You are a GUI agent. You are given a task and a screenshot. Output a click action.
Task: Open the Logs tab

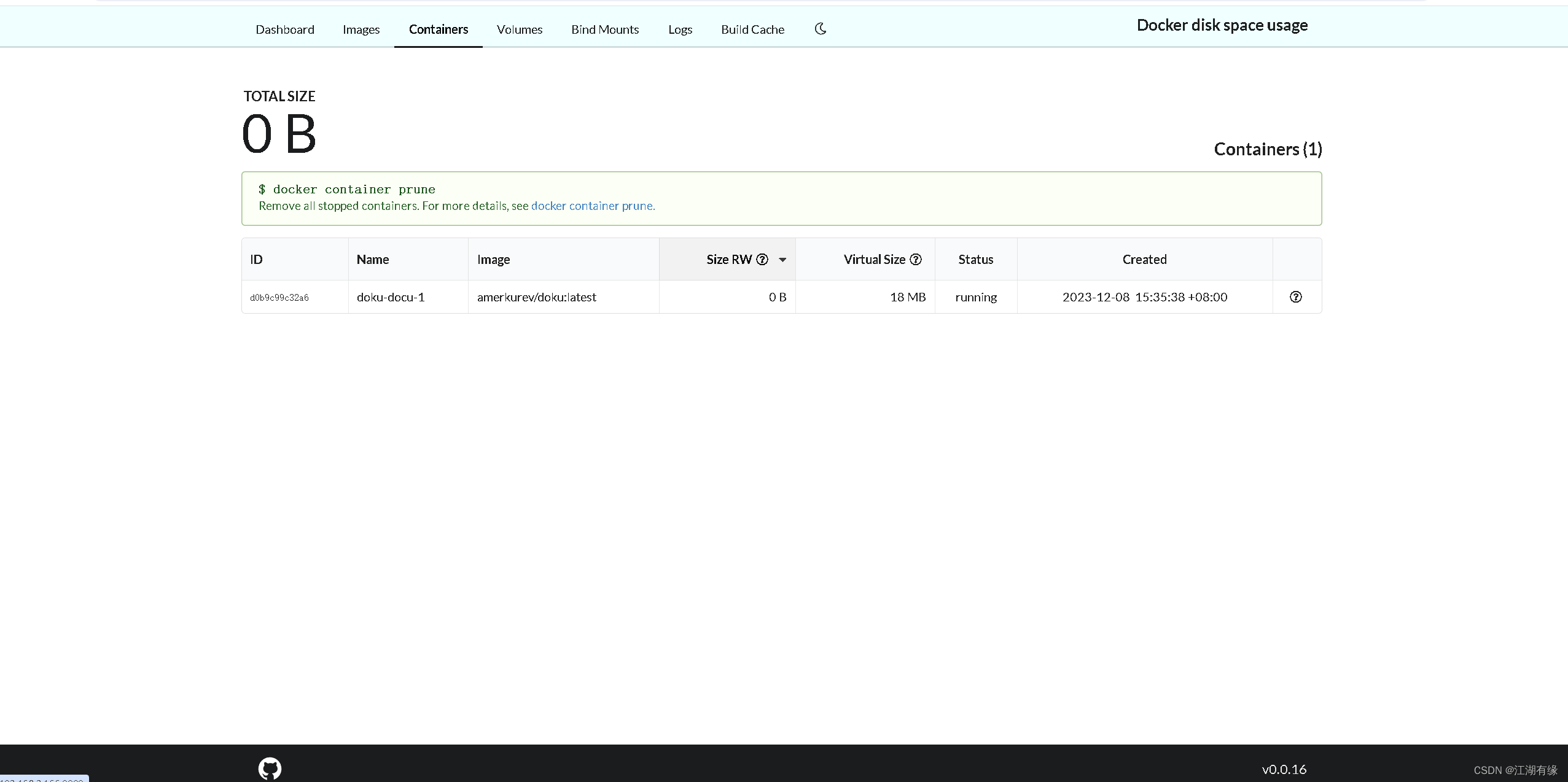click(680, 29)
